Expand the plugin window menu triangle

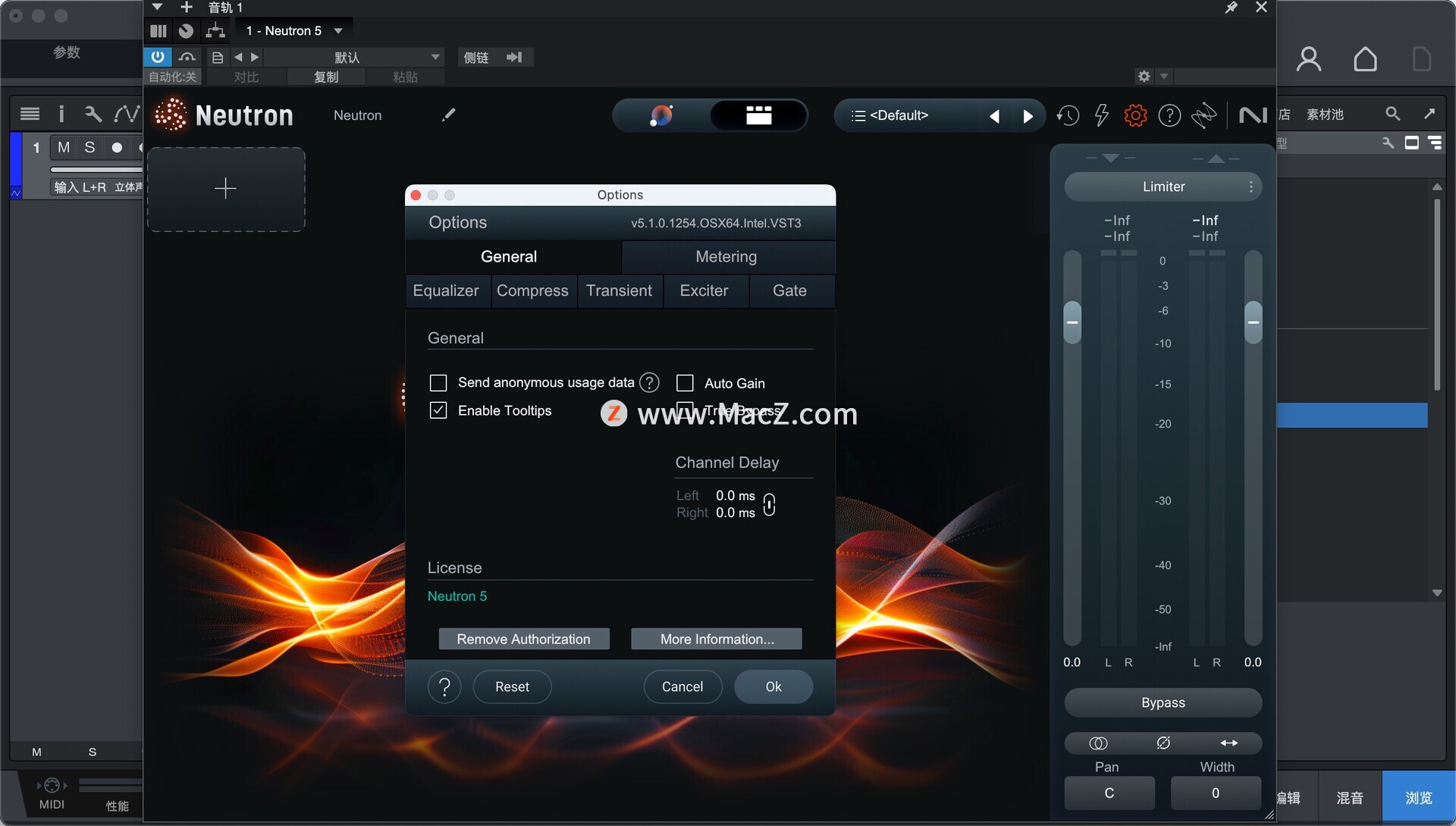(x=157, y=7)
